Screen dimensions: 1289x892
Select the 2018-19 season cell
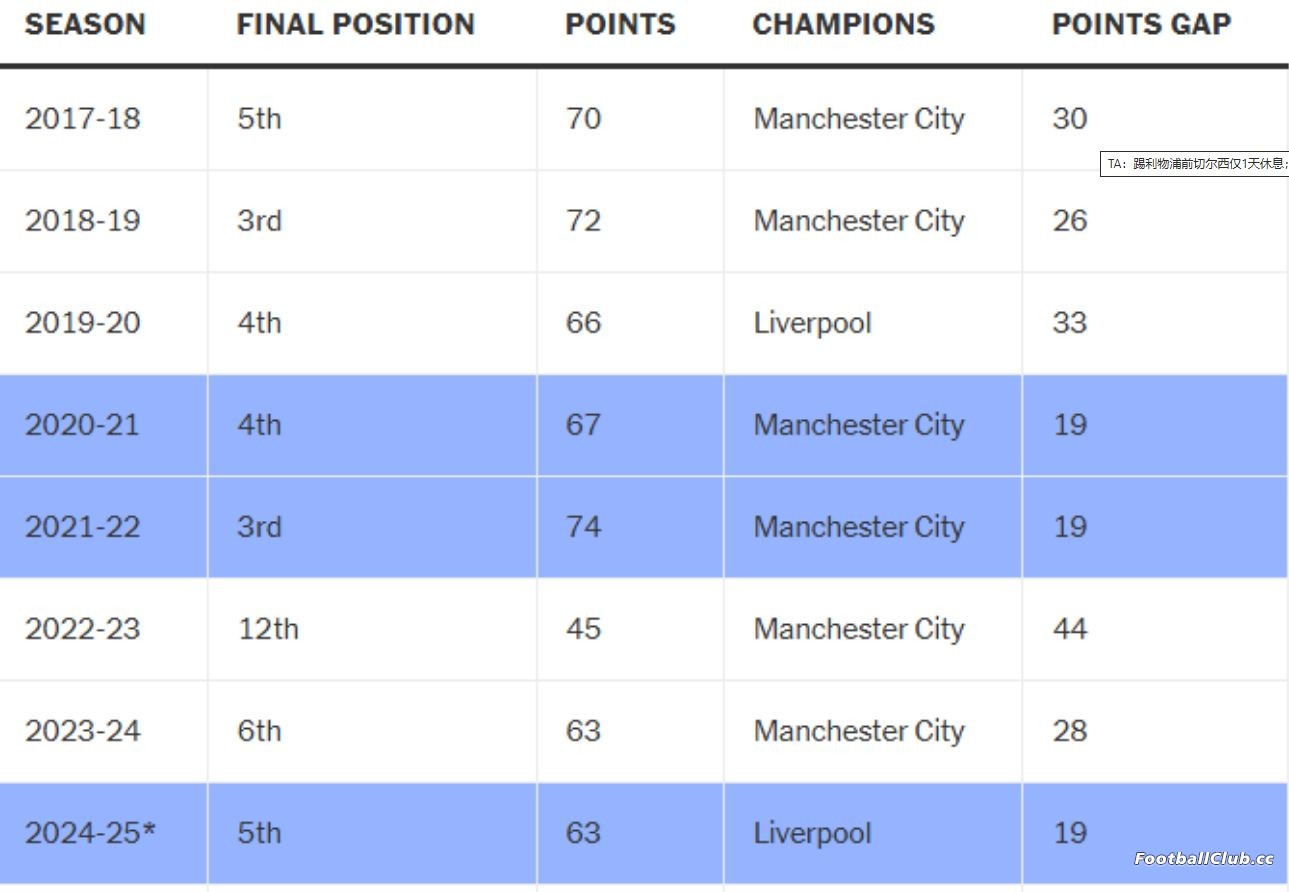click(x=103, y=221)
